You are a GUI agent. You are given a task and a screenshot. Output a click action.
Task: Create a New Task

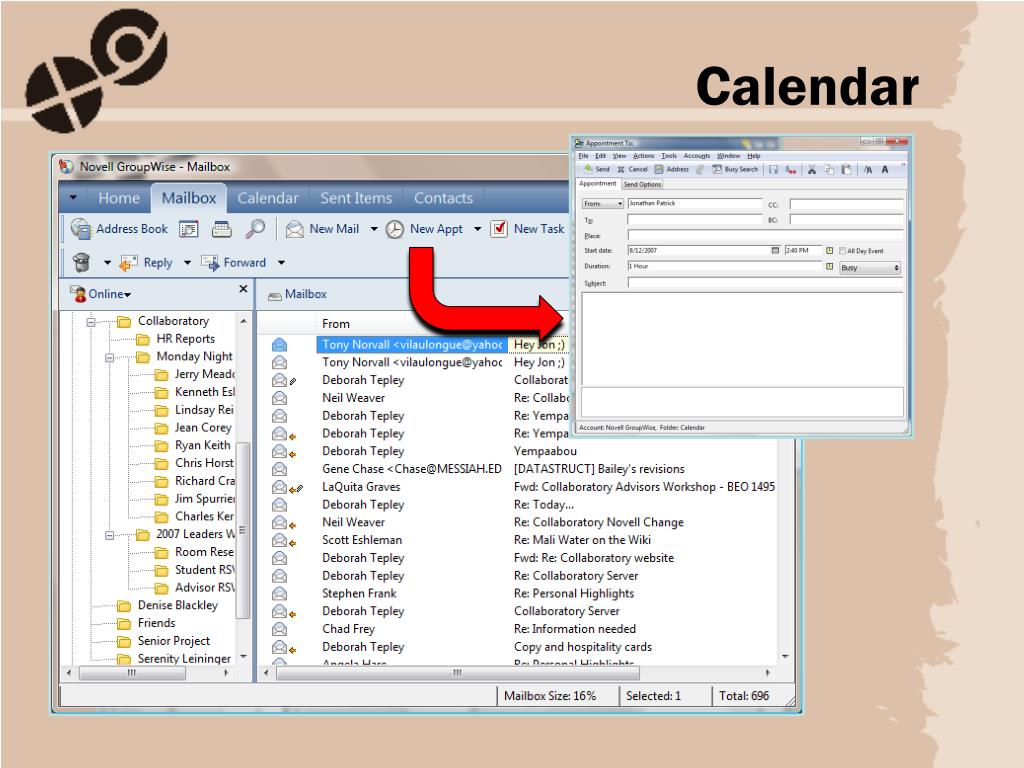[528, 229]
